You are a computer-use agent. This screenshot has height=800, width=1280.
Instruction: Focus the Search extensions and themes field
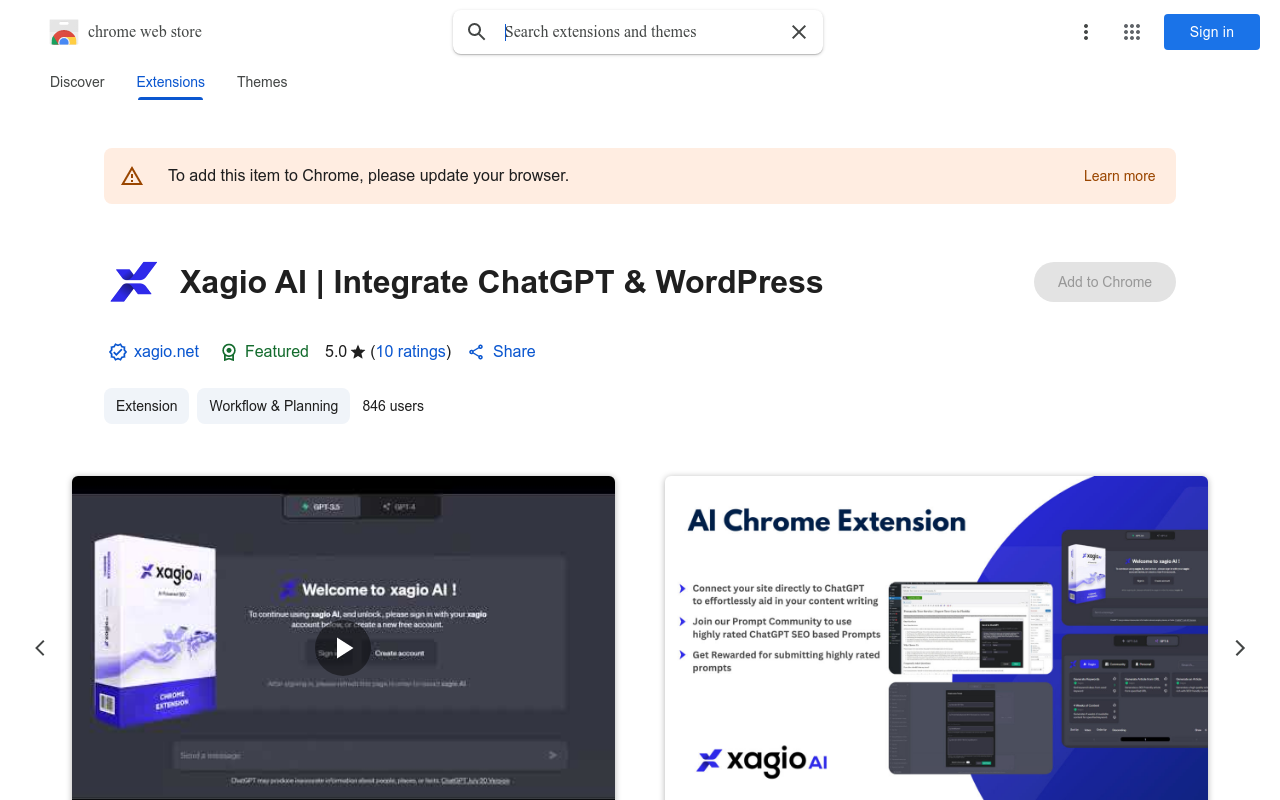tap(640, 32)
